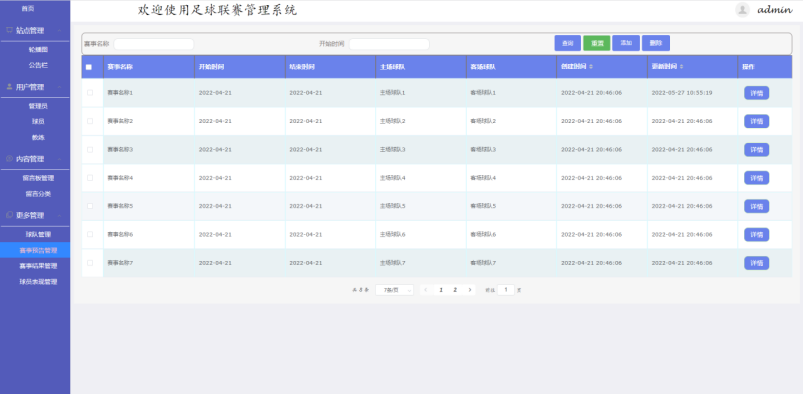
Task: Focus the 开始时间 search input field
Action: point(389,44)
